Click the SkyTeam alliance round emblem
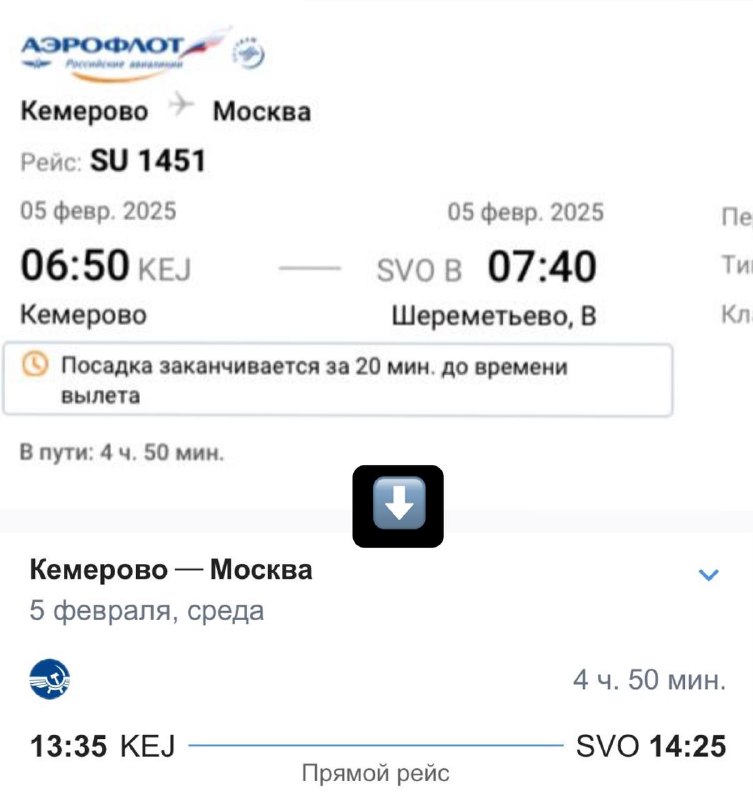This screenshot has height=800, width=753. (x=248, y=54)
